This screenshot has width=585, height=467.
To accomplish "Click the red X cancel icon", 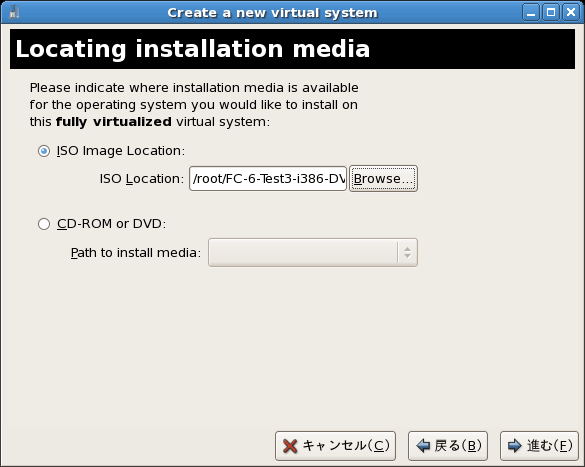I will pos(290,446).
